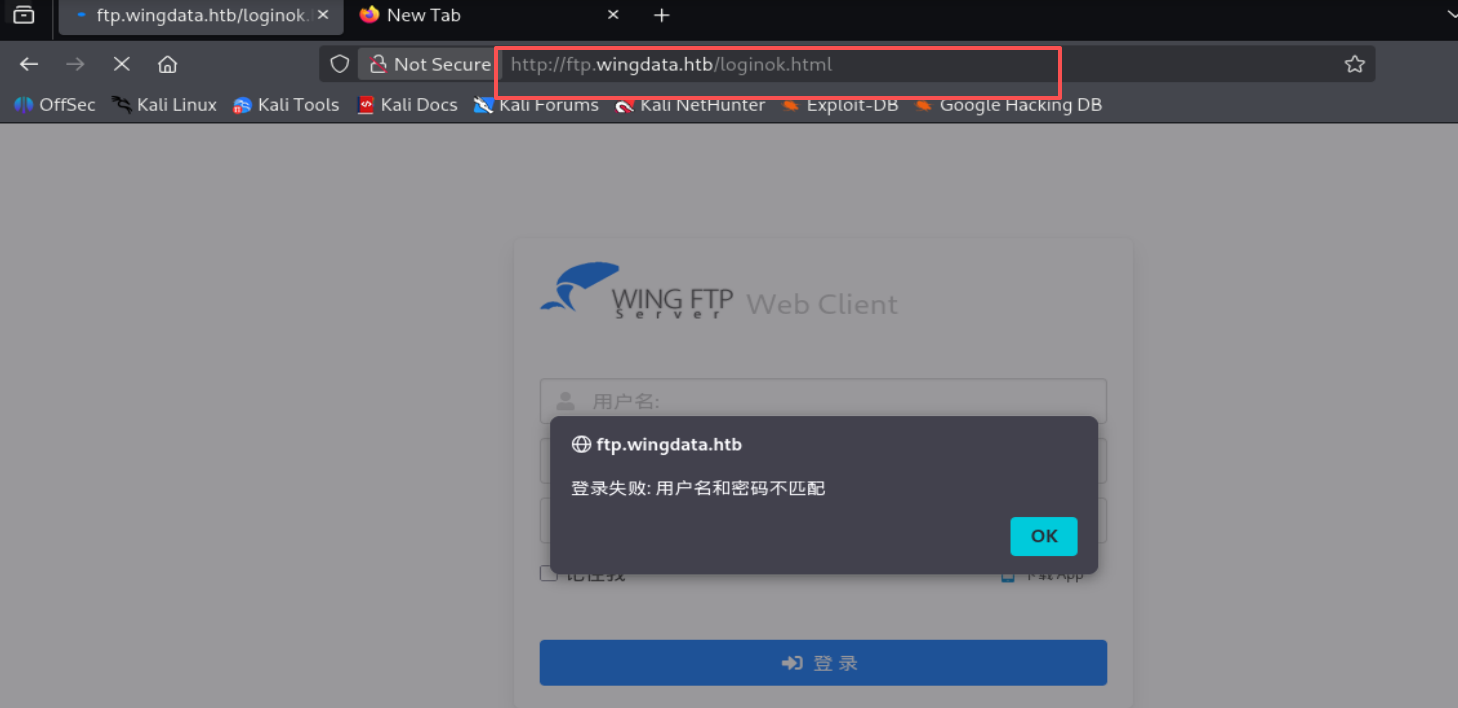The height and width of the screenshot is (708, 1458).
Task: Click the Wing FTP Server logo
Action: [x=637, y=291]
